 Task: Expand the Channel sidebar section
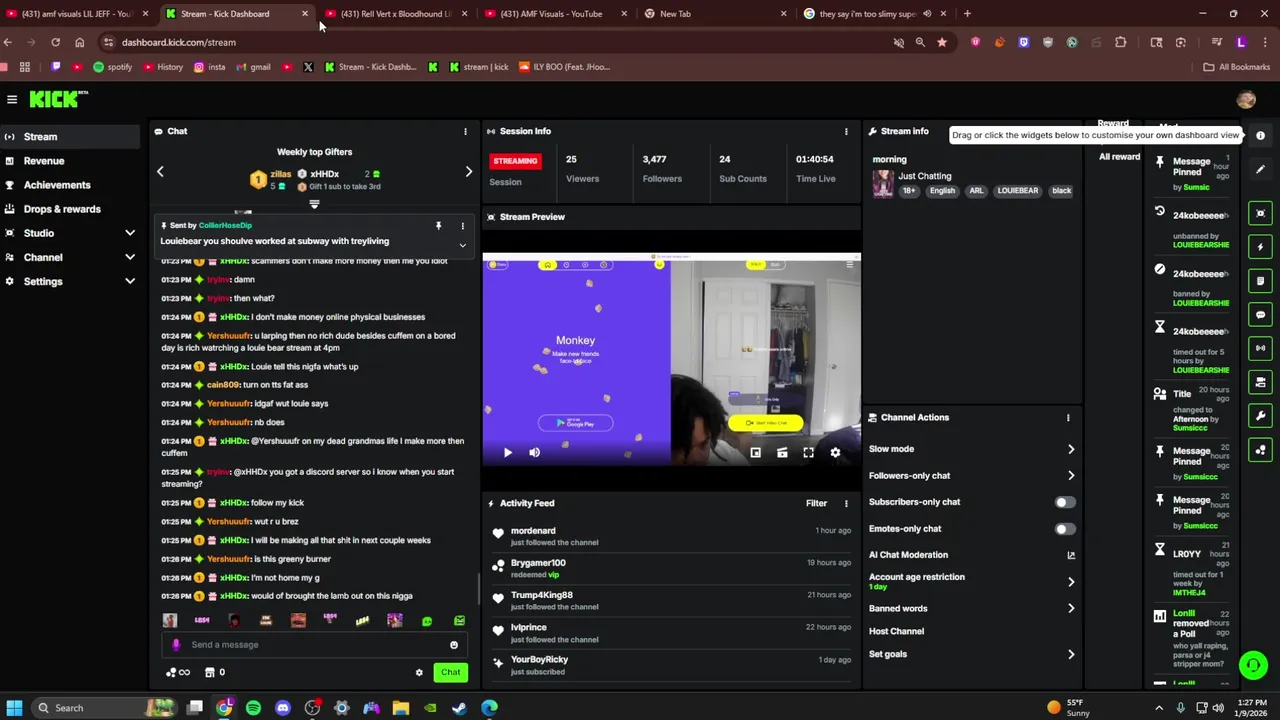pyautogui.click(x=129, y=257)
